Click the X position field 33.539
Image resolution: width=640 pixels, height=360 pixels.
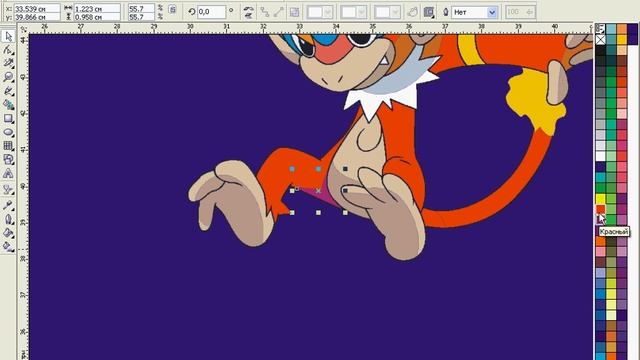coord(37,9)
